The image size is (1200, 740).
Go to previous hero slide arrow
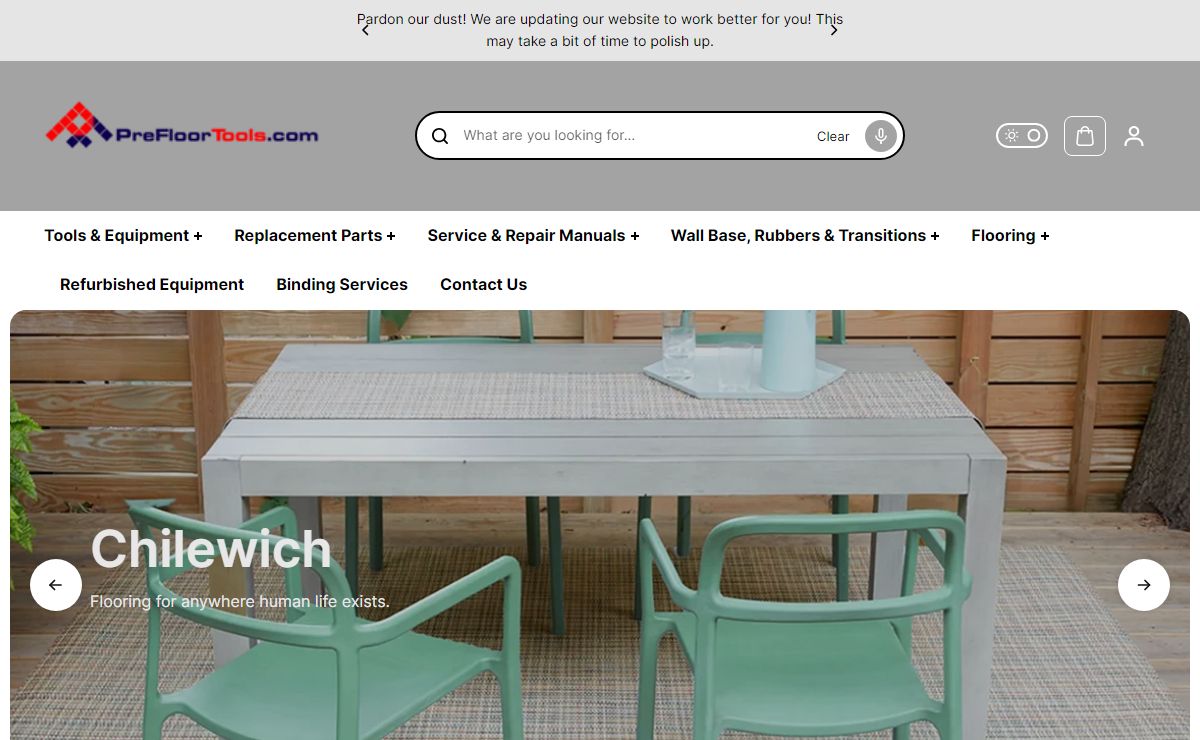[56, 585]
